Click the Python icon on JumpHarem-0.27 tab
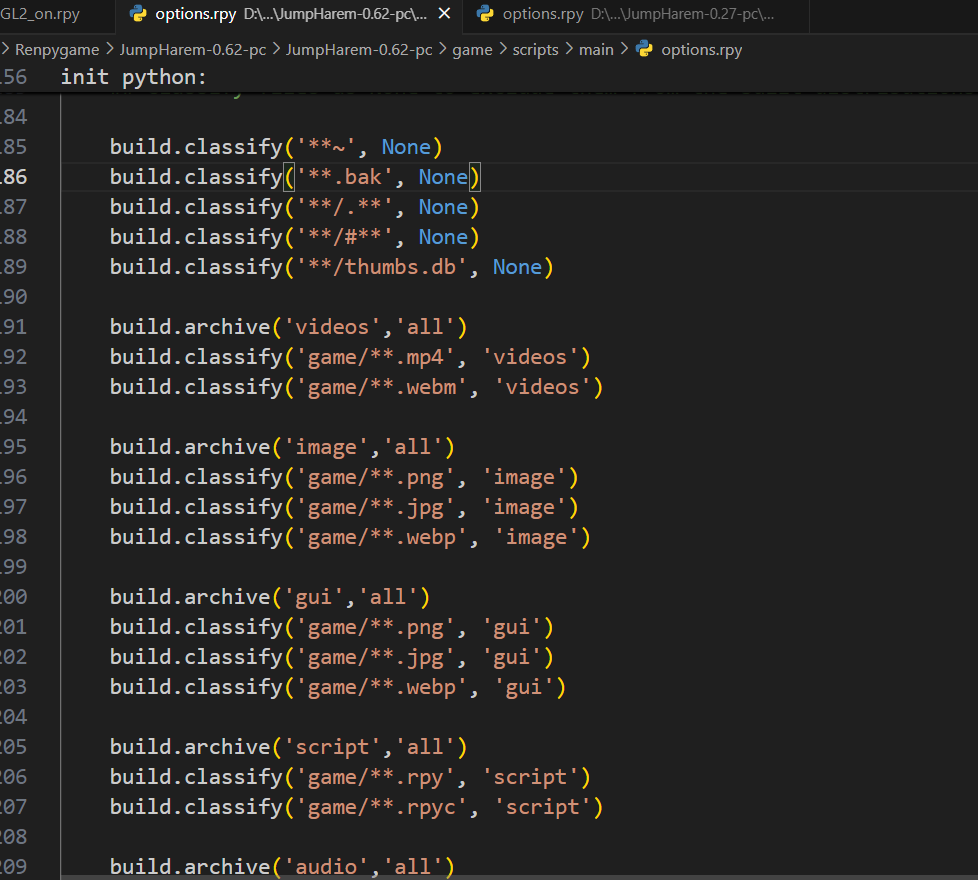This screenshot has height=880, width=978. (485, 14)
